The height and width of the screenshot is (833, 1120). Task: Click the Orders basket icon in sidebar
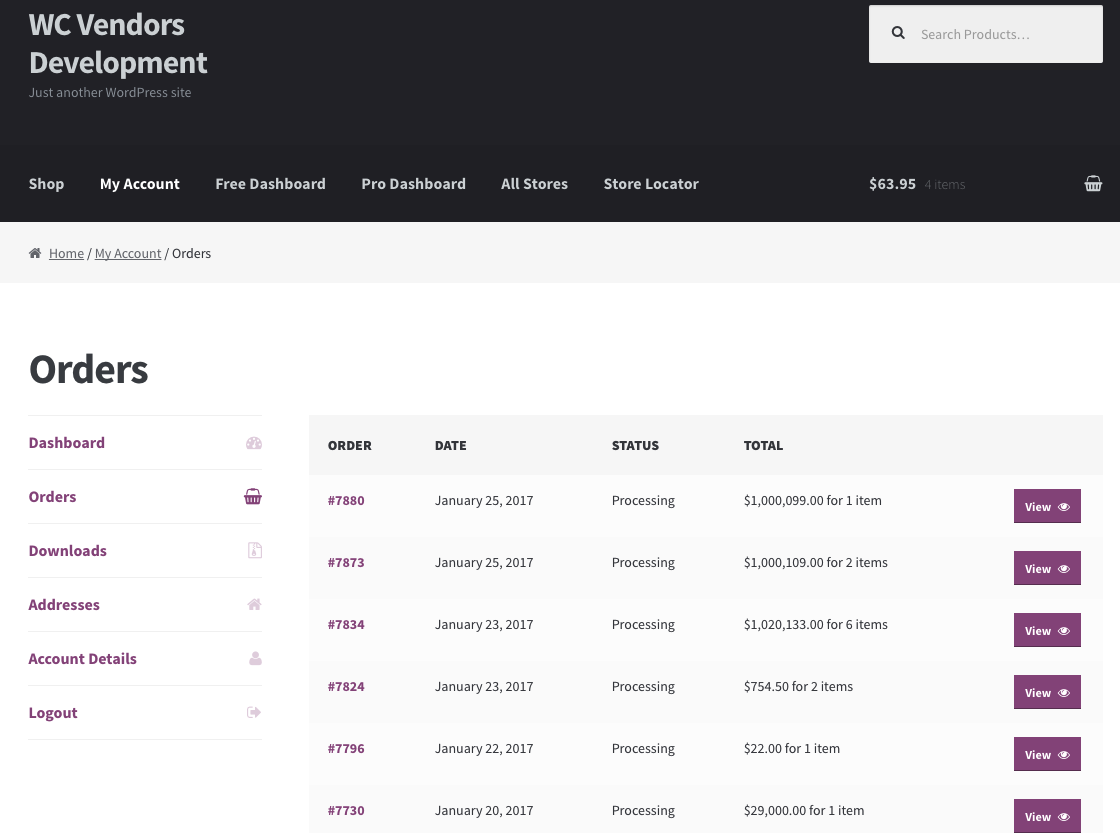(x=253, y=497)
